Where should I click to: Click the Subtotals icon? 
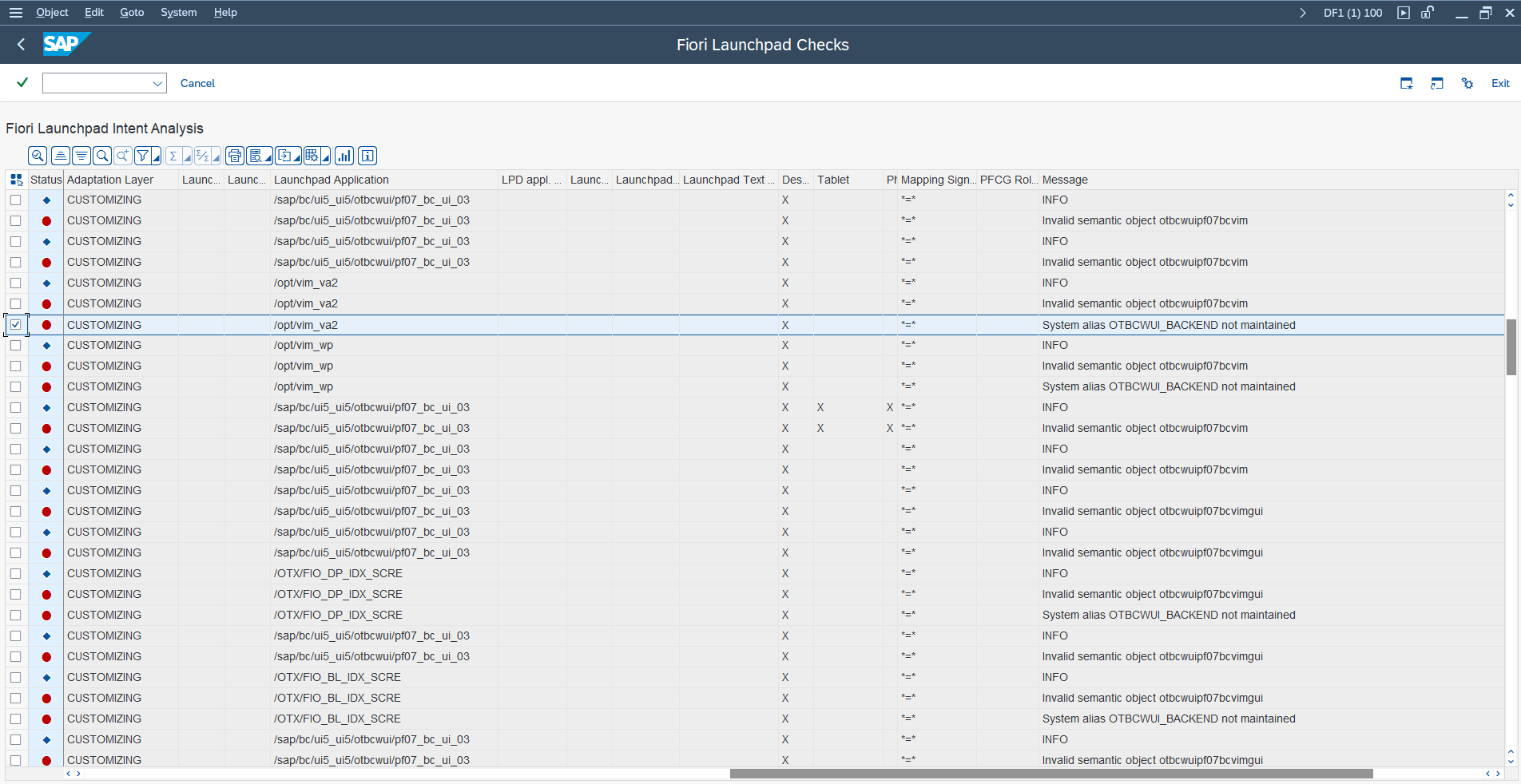tap(203, 156)
